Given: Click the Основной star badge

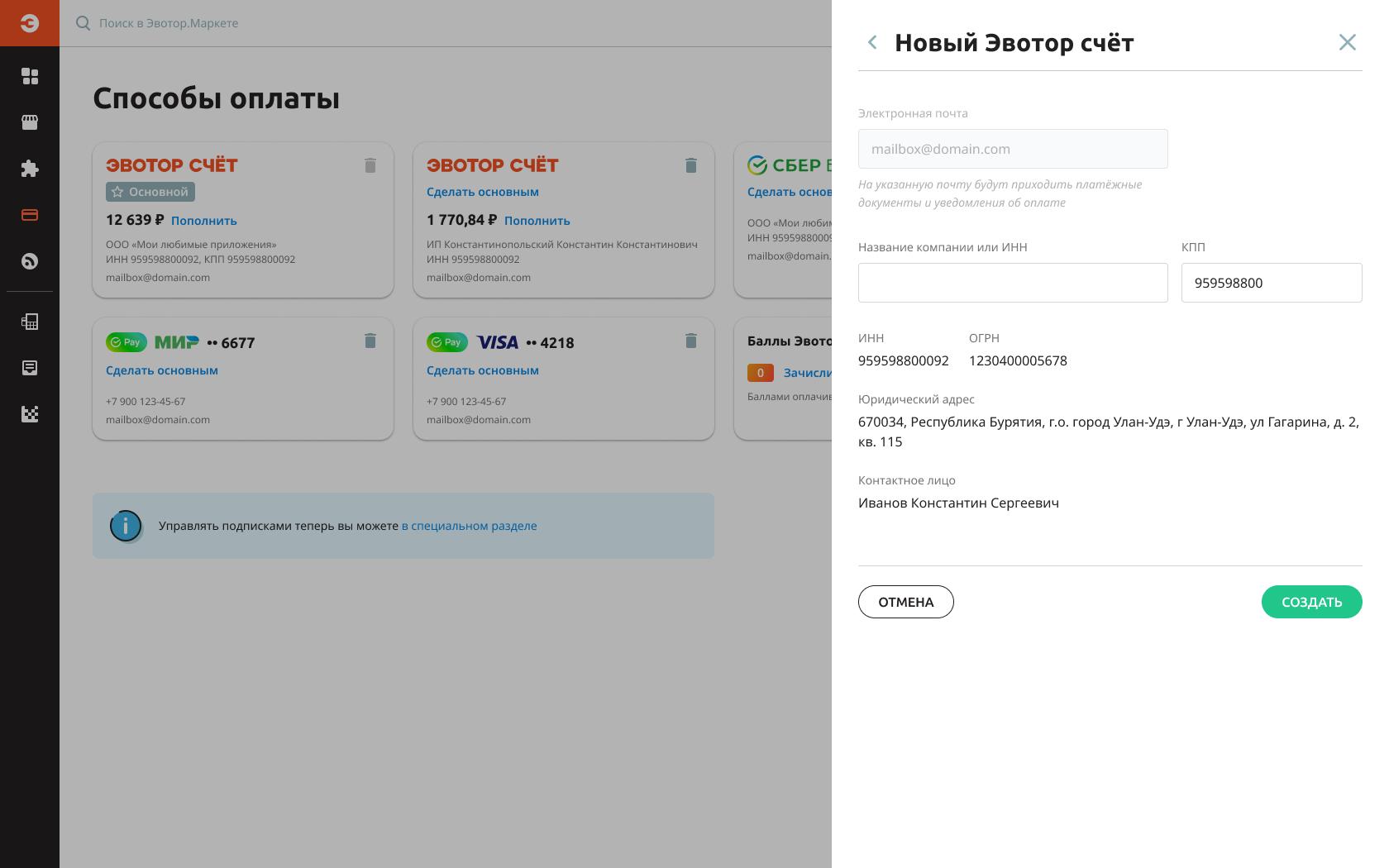Looking at the screenshot, I should pos(150,192).
